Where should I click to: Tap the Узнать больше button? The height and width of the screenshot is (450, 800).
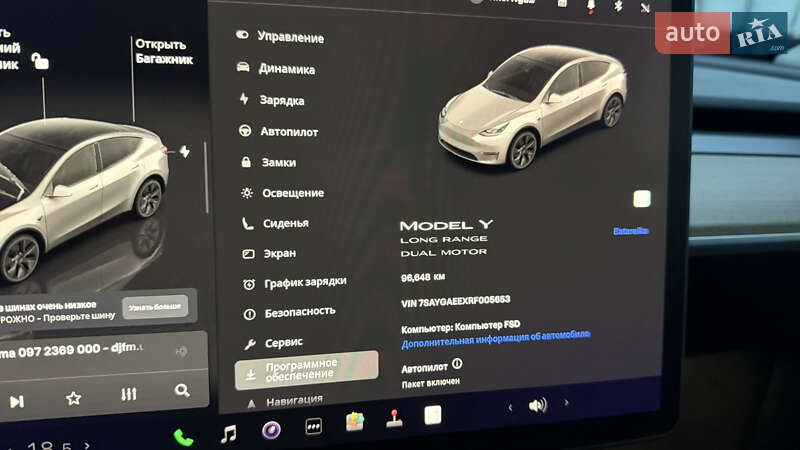(x=155, y=307)
